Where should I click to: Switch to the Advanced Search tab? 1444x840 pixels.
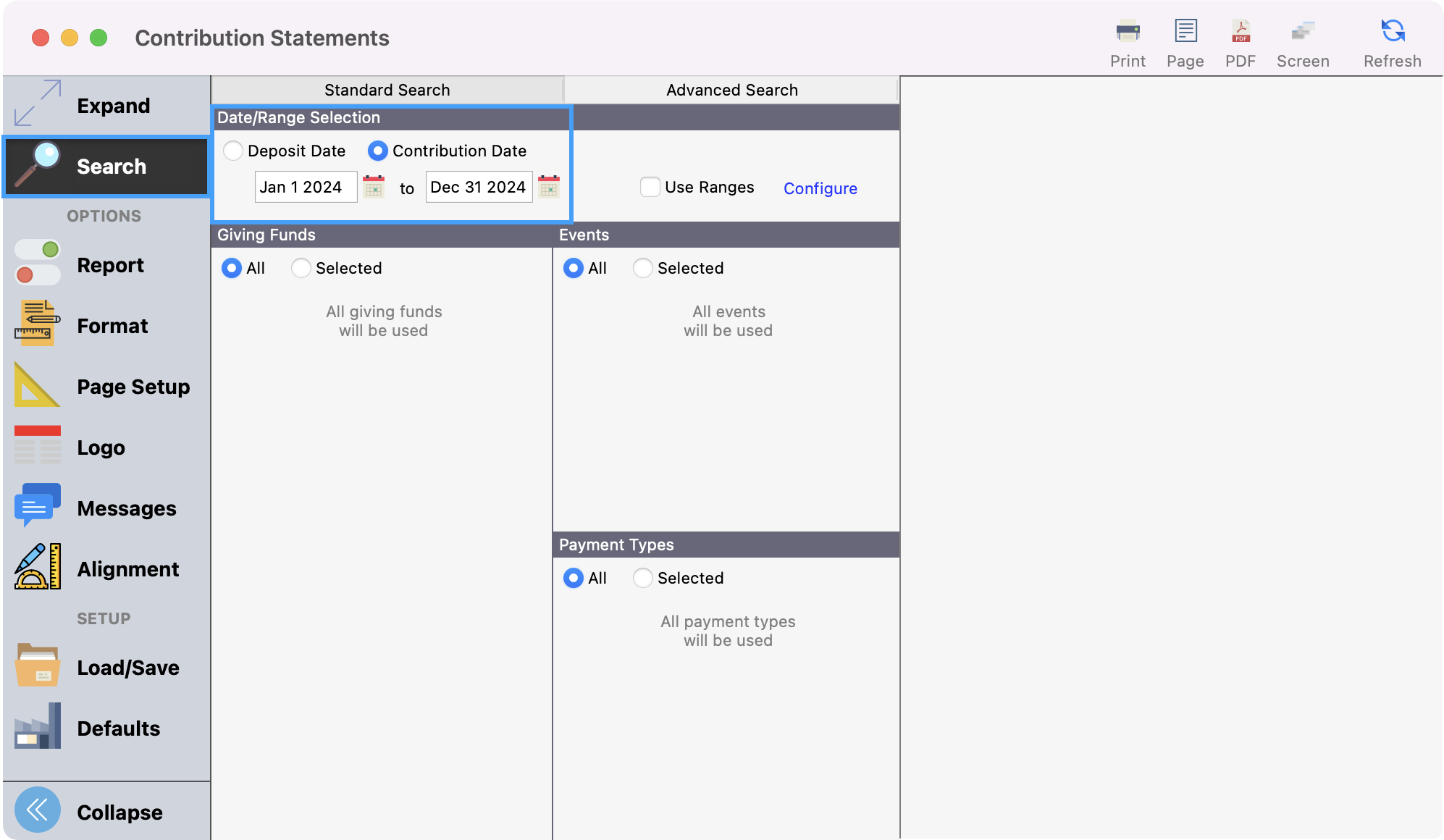(x=731, y=90)
